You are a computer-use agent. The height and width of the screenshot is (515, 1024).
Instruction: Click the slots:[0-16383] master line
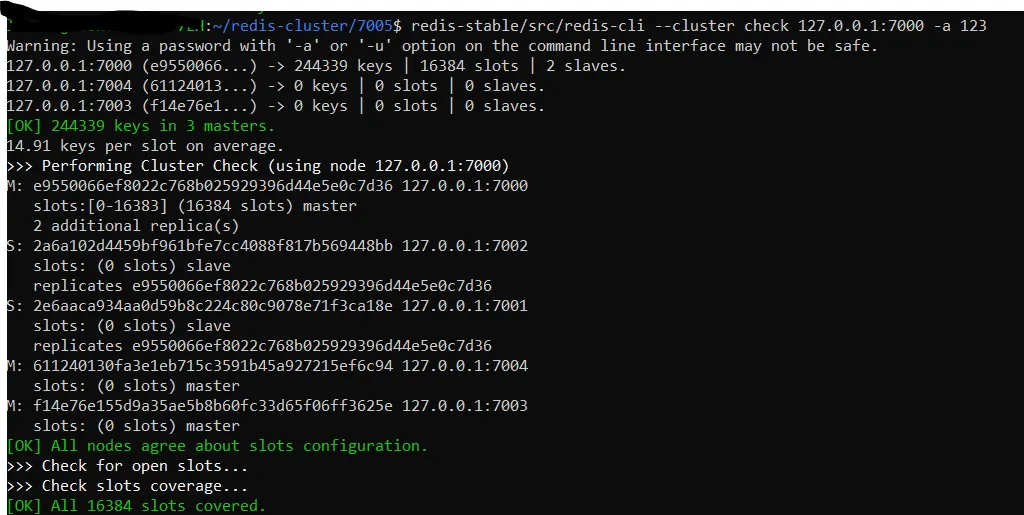click(195, 206)
